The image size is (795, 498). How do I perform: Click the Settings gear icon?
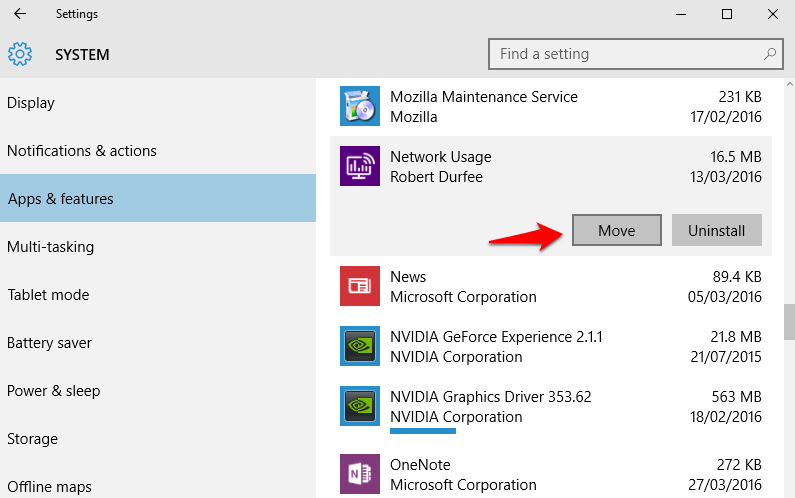[x=20, y=54]
